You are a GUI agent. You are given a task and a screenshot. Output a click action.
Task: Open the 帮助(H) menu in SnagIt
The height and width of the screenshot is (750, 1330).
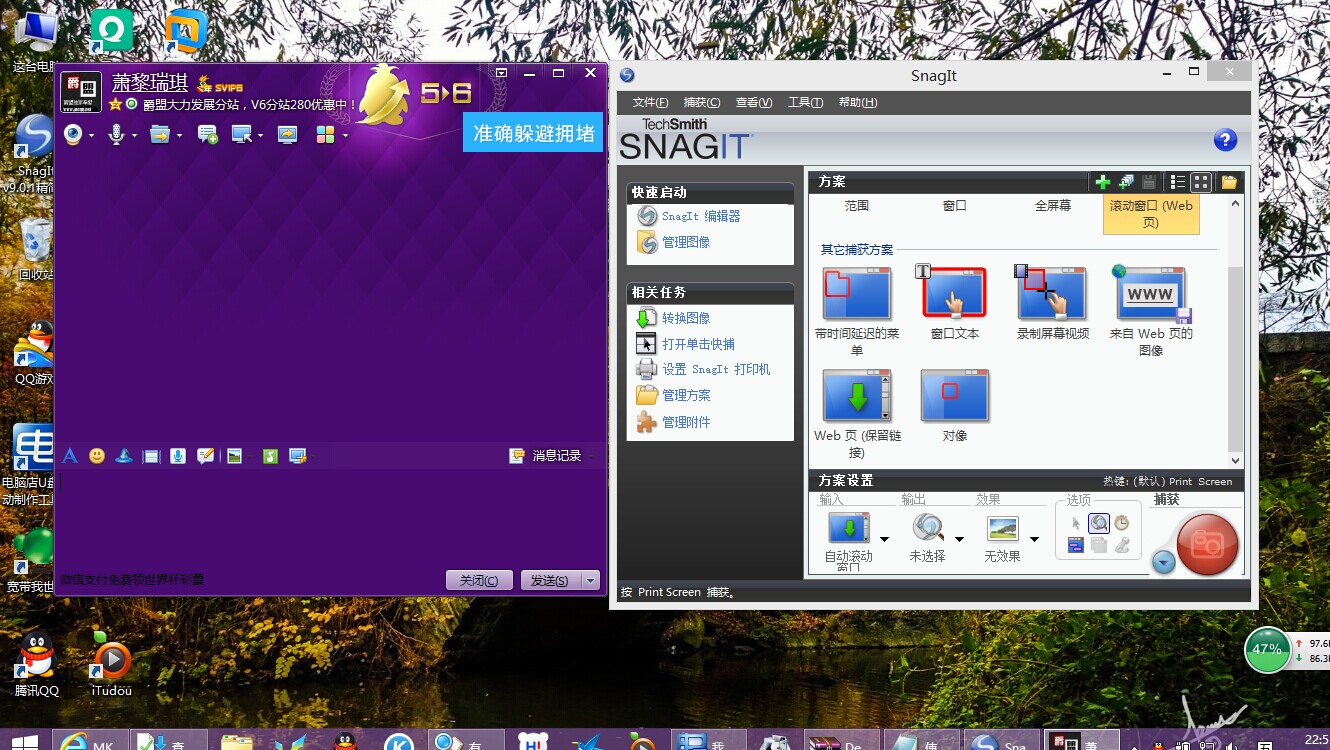[858, 102]
